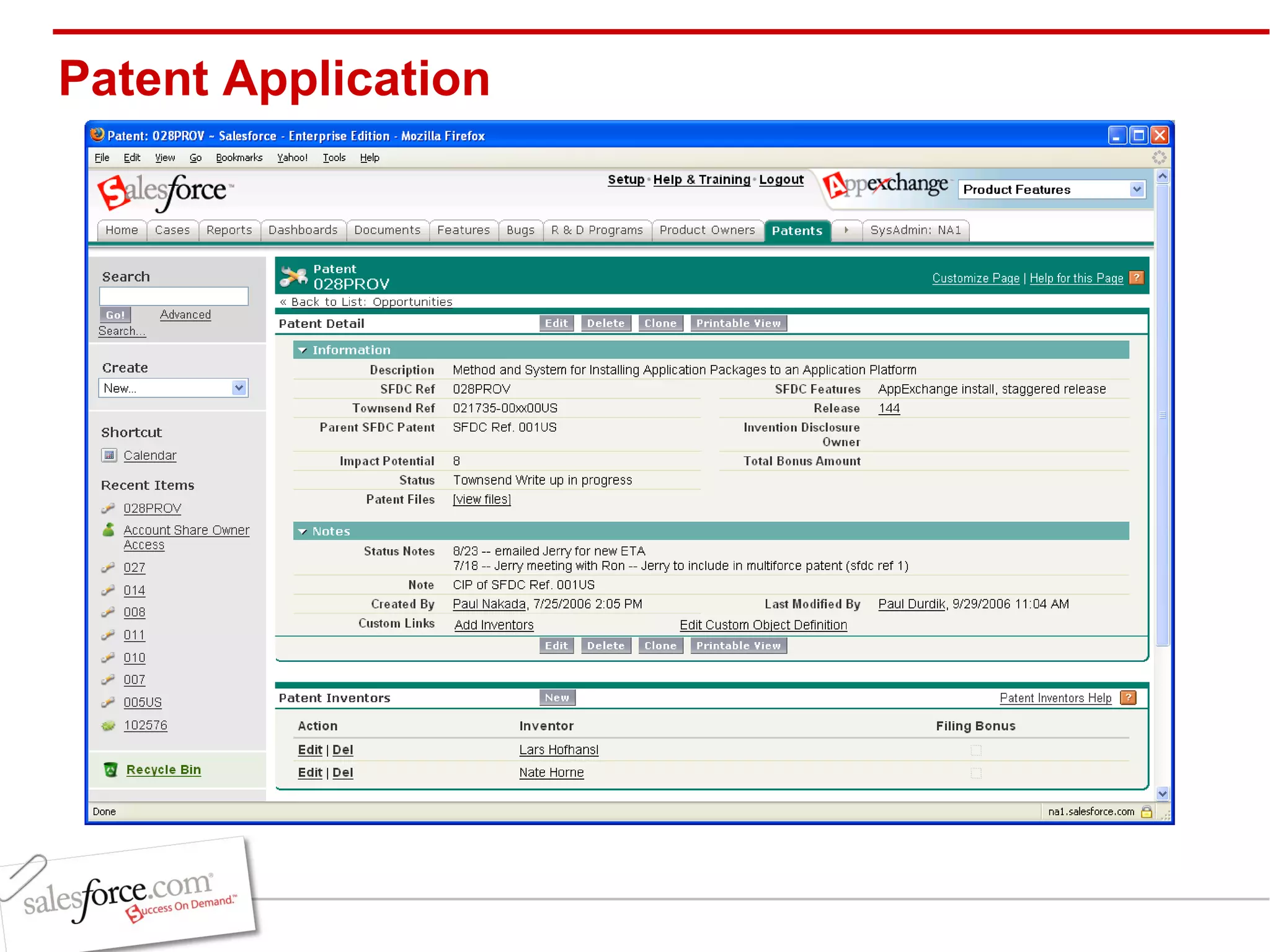Click the bottom Clone button
This screenshot has height=952, width=1270.
[x=660, y=645]
